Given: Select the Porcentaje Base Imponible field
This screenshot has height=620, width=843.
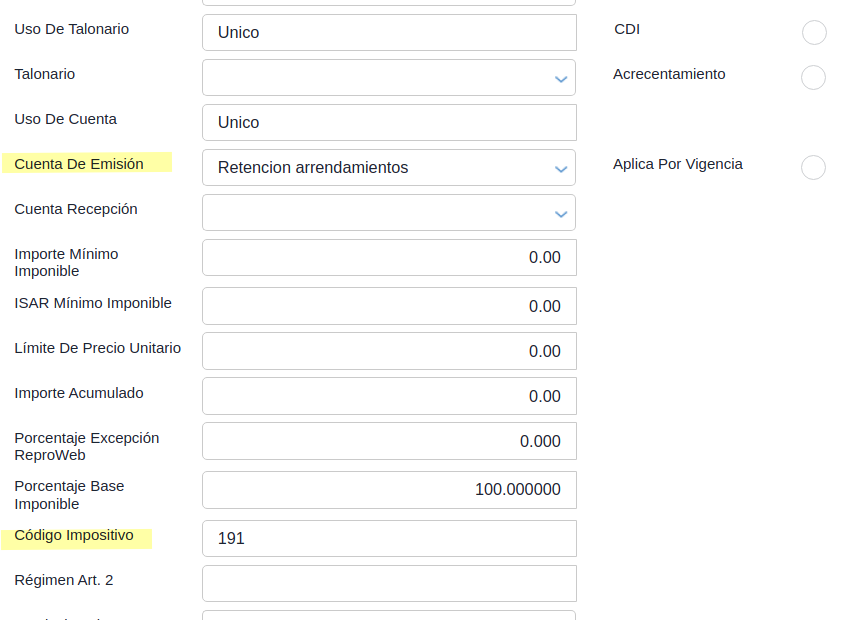Looking at the screenshot, I should click(389, 490).
